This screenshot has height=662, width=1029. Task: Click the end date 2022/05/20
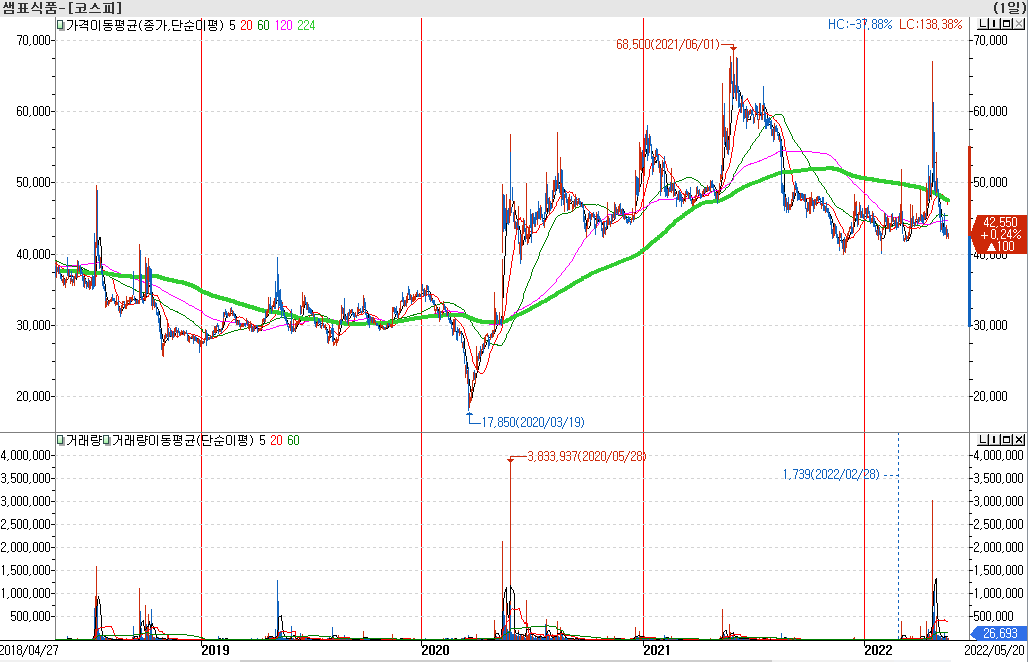pyautogui.click(x=994, y=650)
